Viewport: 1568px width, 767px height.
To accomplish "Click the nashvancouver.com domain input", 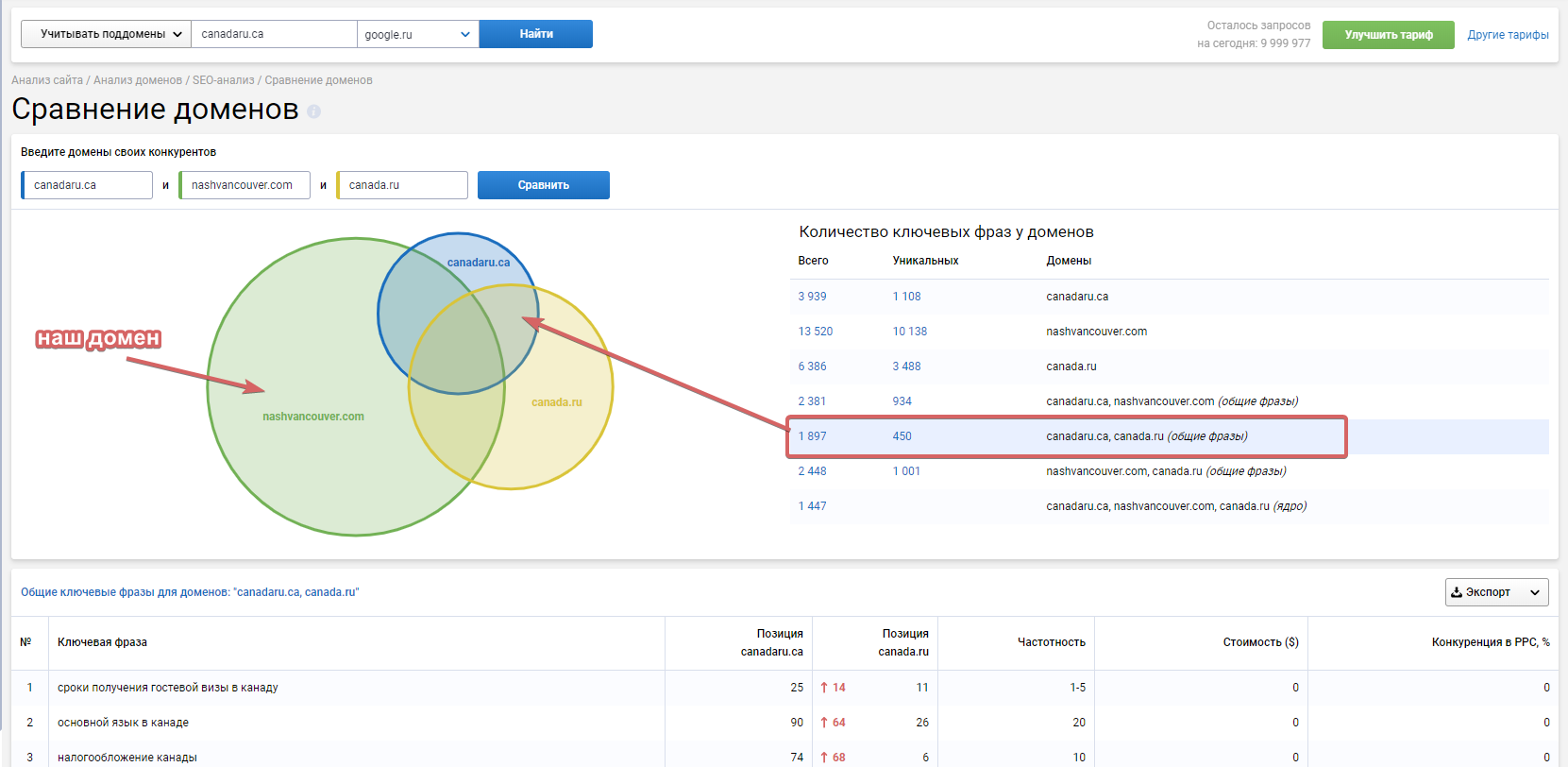I will pos(245,185).
